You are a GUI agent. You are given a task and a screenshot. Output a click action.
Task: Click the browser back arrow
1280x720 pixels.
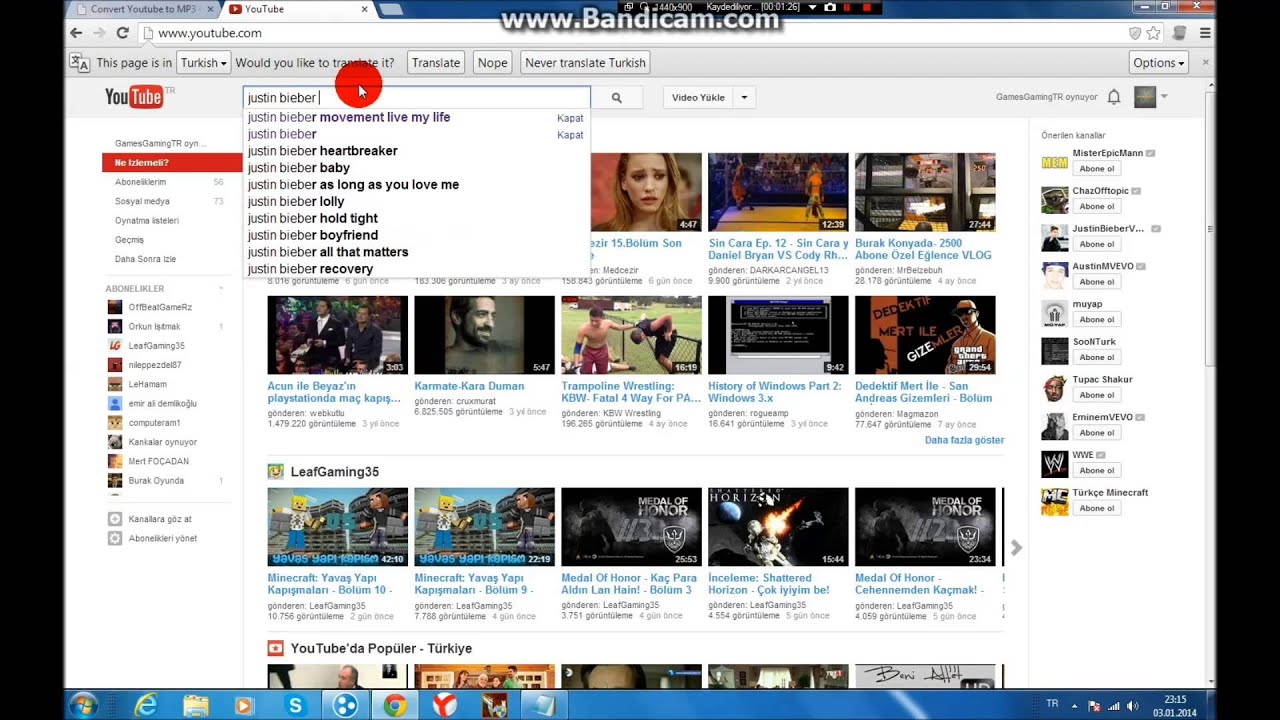[76, 33]
